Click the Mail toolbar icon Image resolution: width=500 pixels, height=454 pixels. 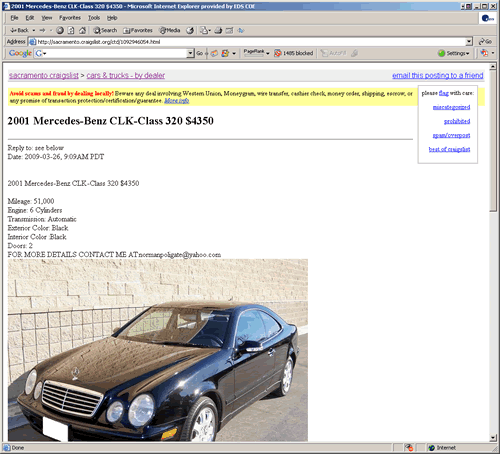203,30
